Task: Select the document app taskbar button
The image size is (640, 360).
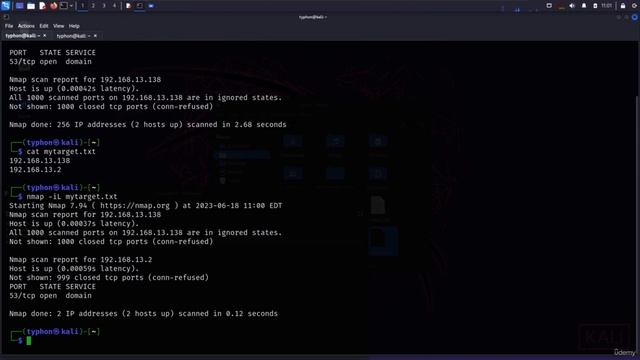Action: click(x=129, y=6)
